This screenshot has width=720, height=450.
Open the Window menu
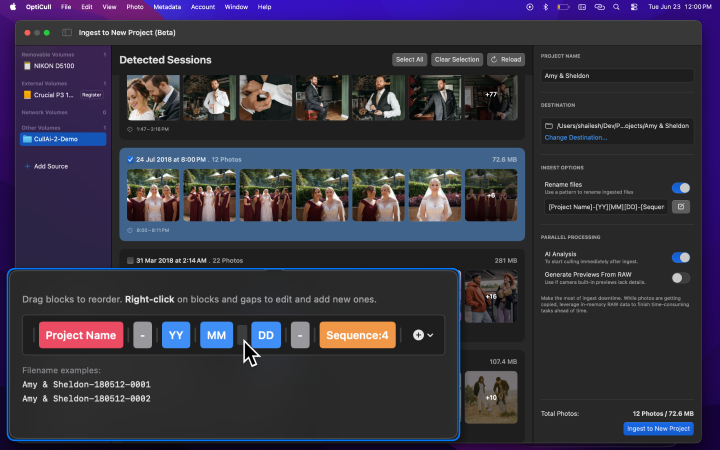(236, 7)
